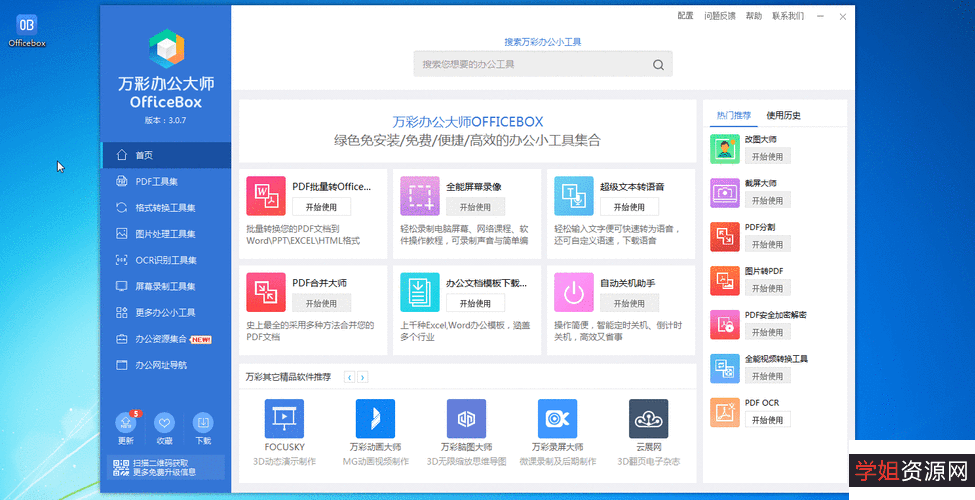Click the PDF分割 icon

(725, 237)
